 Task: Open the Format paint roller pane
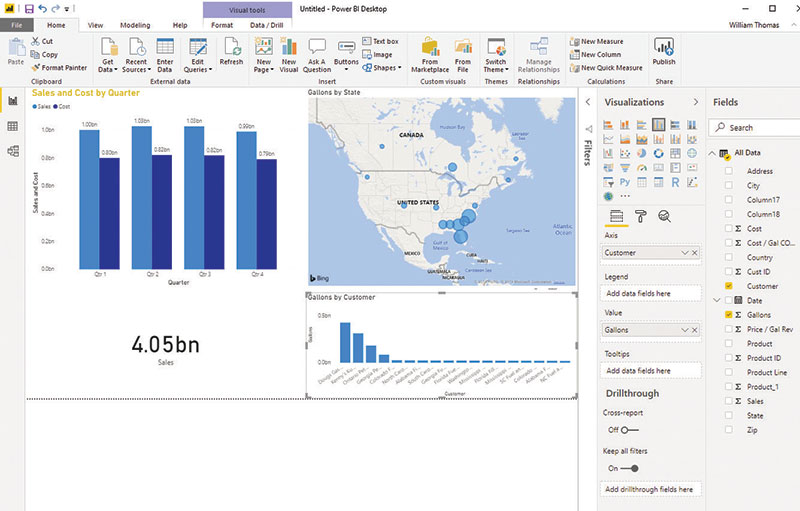pyautogui.click(x=641, y=216)
